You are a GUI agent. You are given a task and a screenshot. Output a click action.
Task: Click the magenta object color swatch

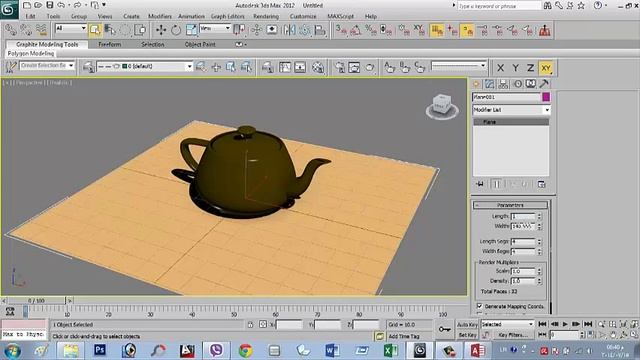pyautogui.click(x=546, y=97)
